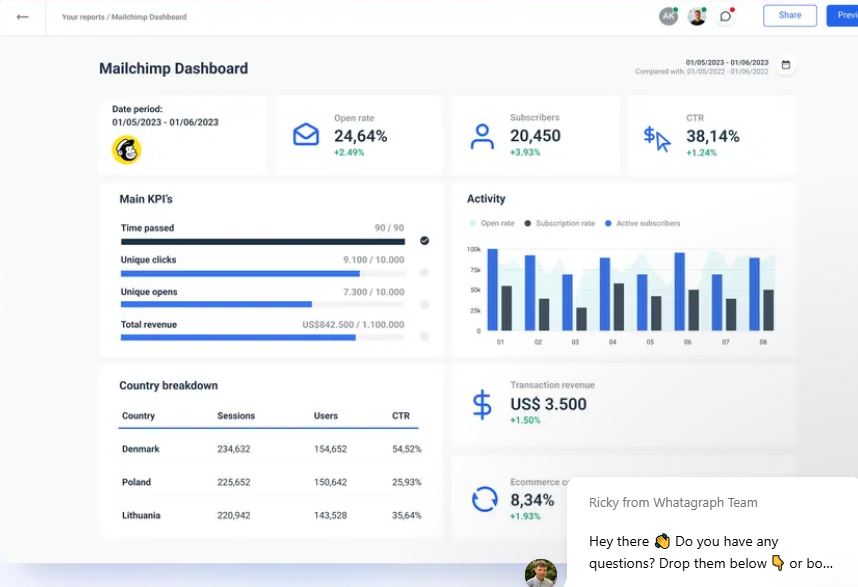The width and height of the screenshot is (858, 587).
Task: Click the Unique opens progress bar
Action: coord(263,304)
